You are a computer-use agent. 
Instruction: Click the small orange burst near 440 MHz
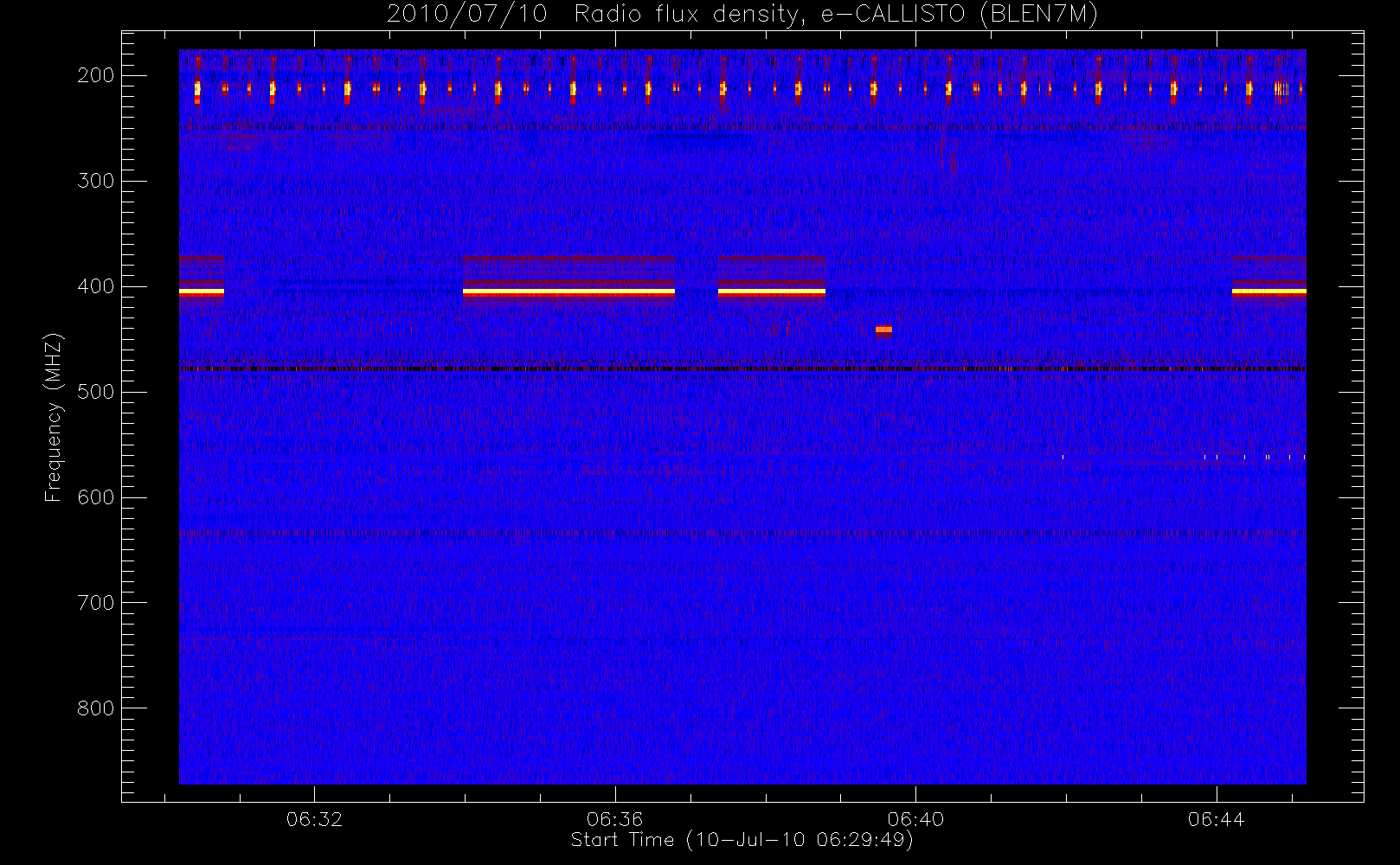tap(883, 330)
